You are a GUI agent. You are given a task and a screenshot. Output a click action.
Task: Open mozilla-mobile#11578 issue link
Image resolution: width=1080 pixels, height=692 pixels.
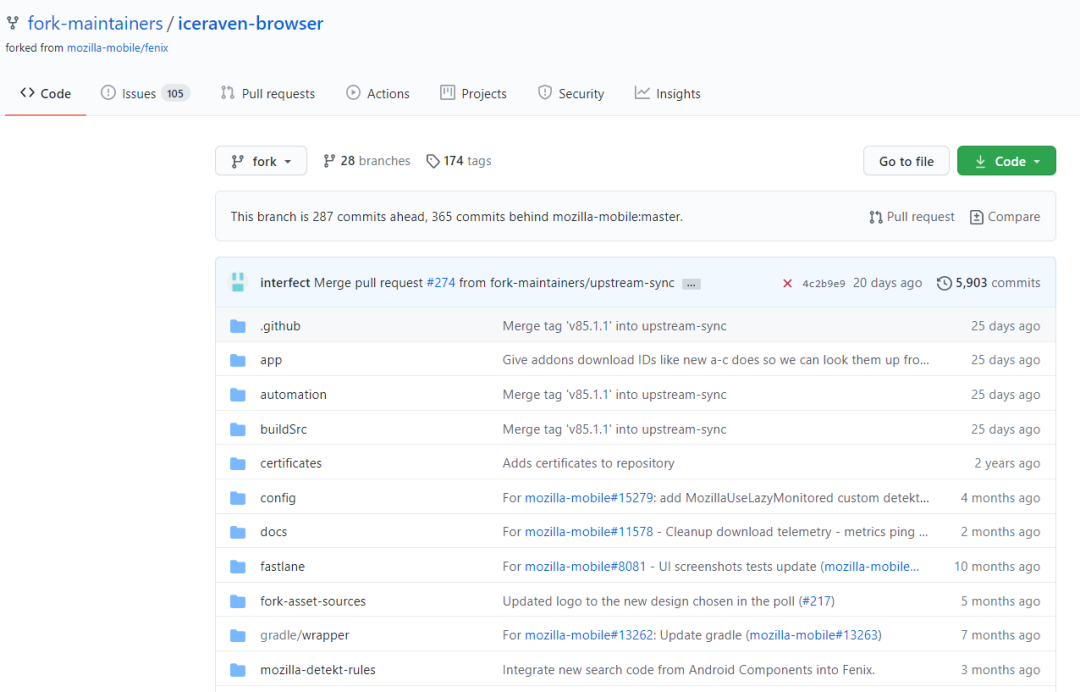tap(589, 532)
